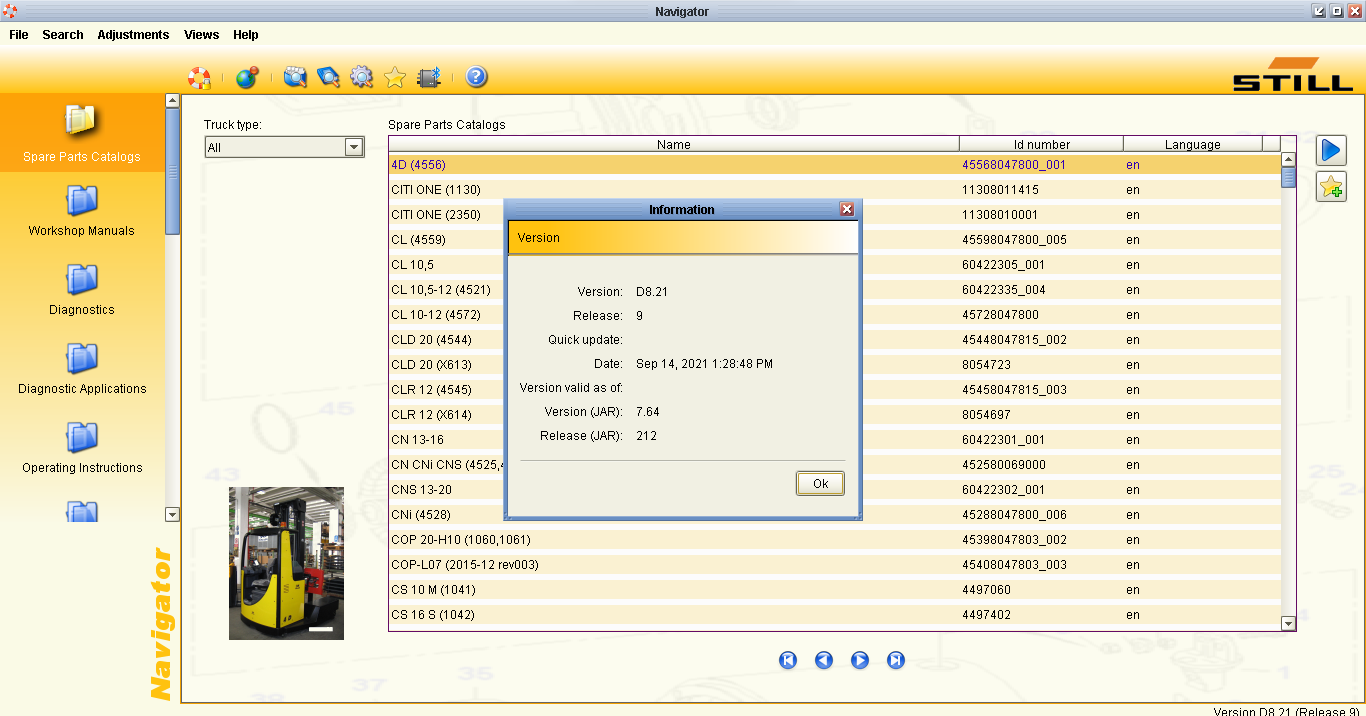Open the Views menu
Viewport: 1366px width, 716px height.
201,34
